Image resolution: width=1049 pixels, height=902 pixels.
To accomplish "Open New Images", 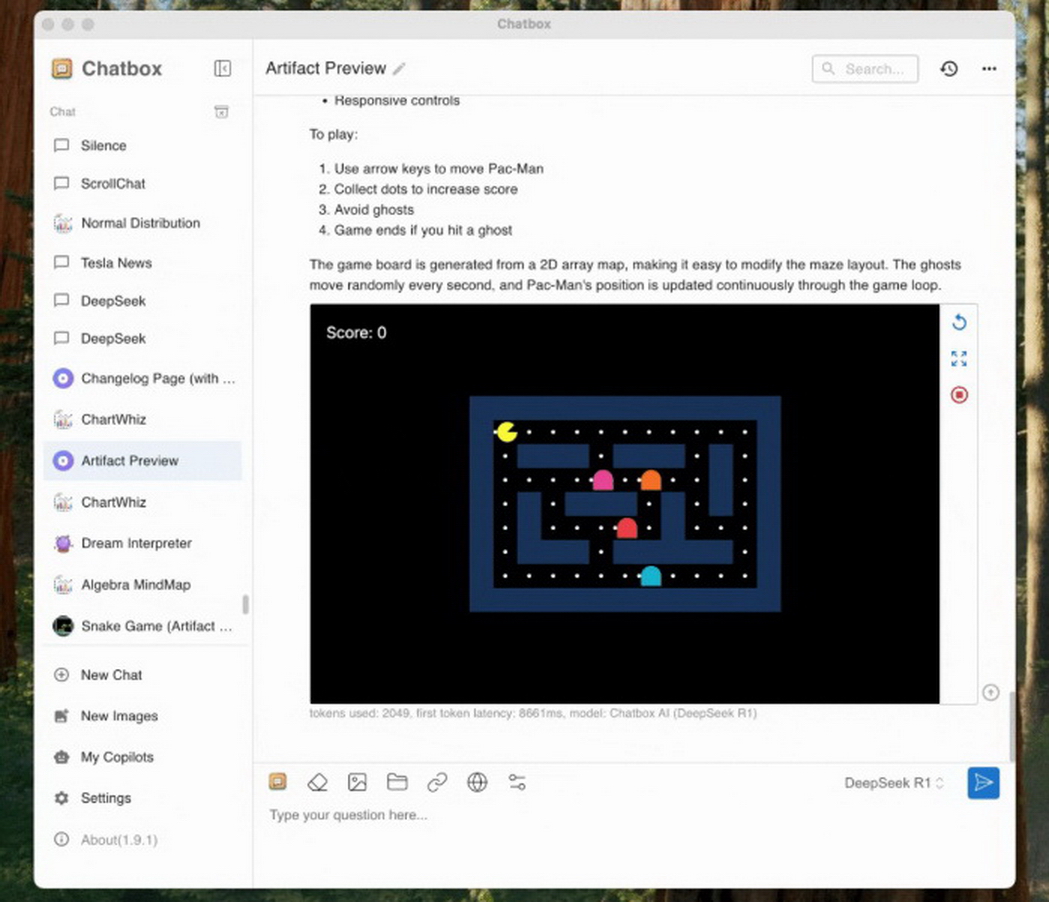I will click(x=142, y=715).
